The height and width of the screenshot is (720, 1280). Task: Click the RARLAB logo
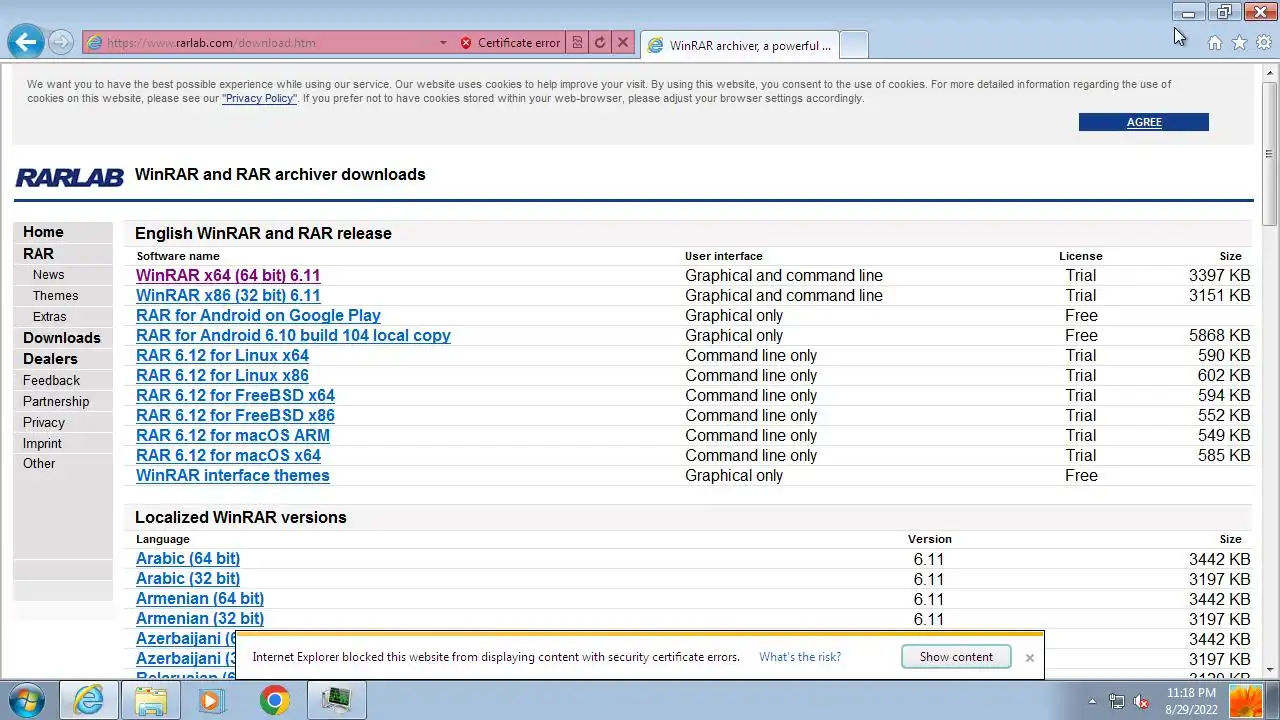(x=69, y=177)
